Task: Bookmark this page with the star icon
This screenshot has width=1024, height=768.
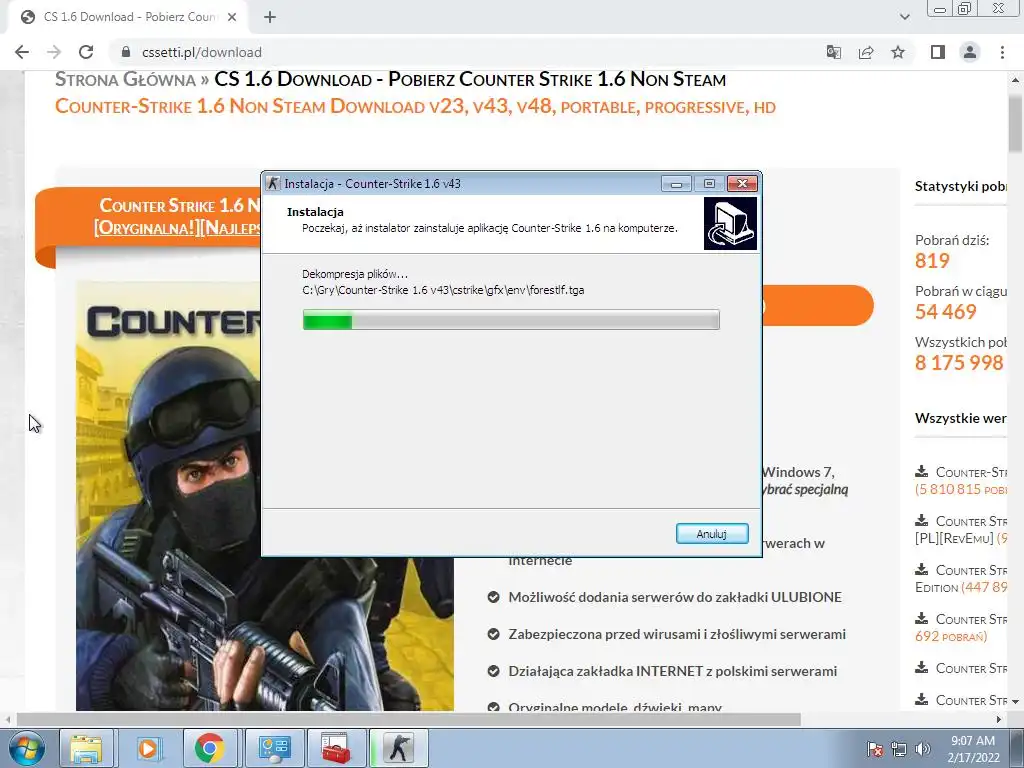Action: point(898,52)
